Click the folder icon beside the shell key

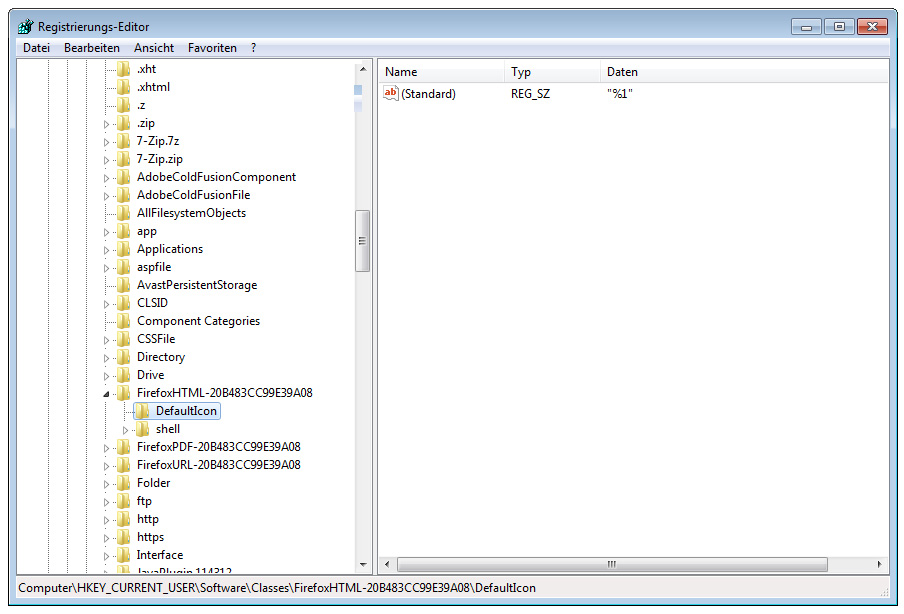[142, 429]
